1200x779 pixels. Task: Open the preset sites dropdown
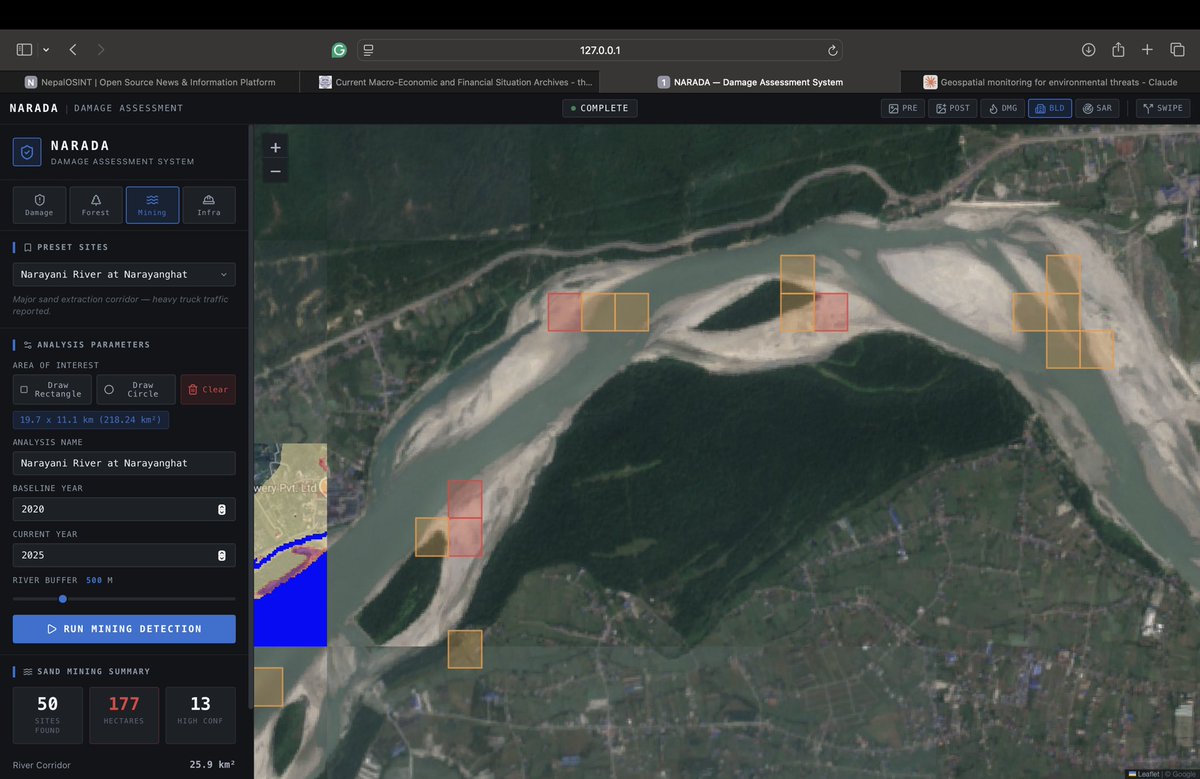pyautogui.click(x=124, y=274)
